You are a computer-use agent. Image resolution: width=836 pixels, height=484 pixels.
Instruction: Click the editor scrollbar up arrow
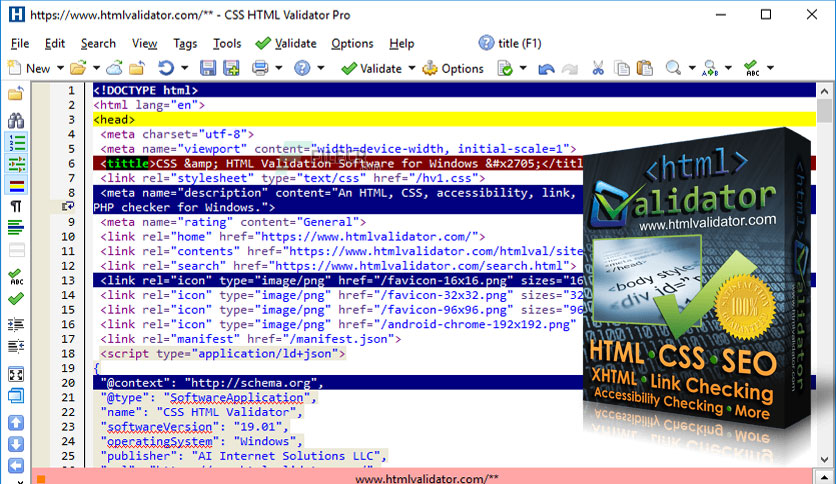coord(824,91)
